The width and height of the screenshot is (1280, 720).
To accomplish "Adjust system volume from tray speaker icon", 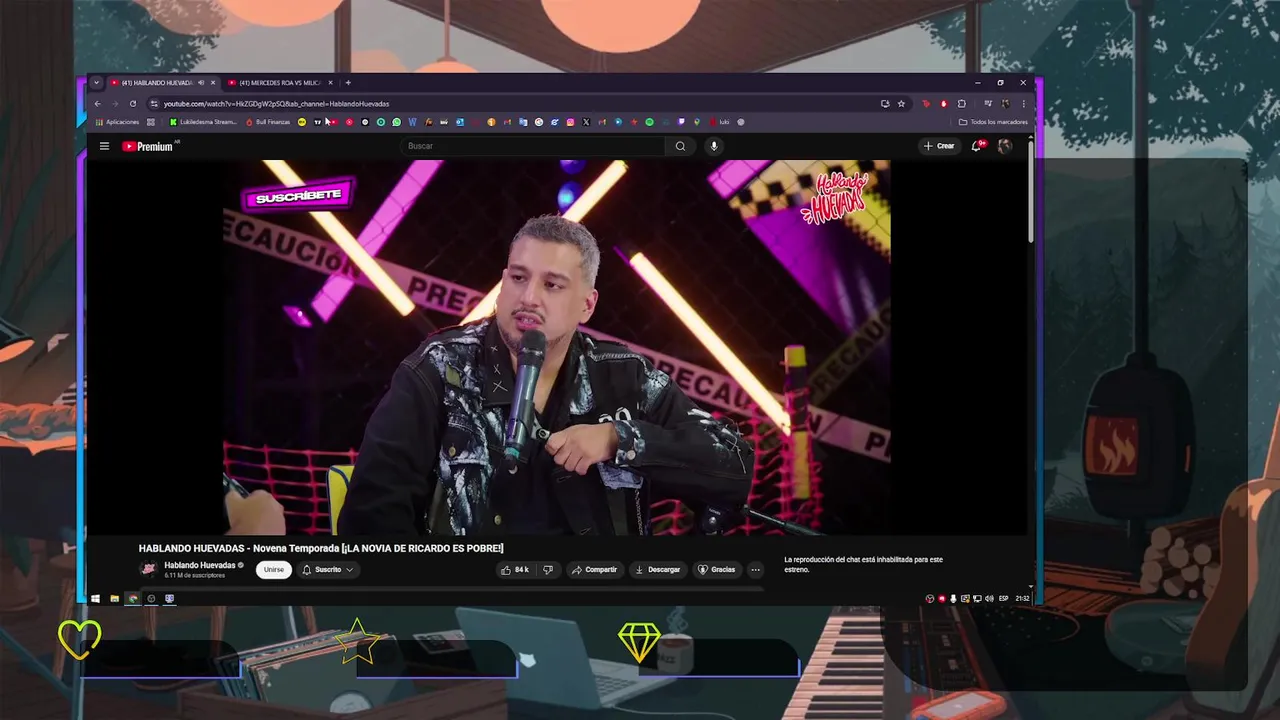I will pyautogui.click(x=989, y=598).
